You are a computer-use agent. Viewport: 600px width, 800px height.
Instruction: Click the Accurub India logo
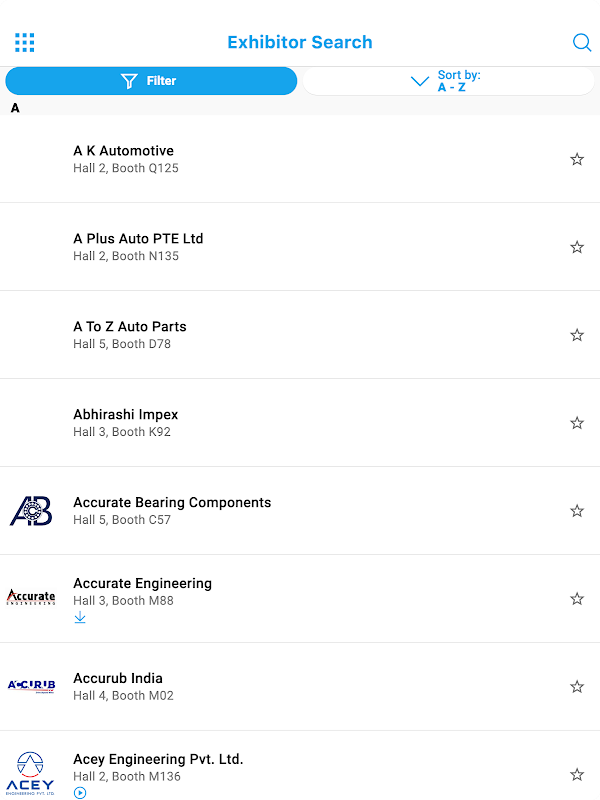pyautogui.click(x=31, y=686)
